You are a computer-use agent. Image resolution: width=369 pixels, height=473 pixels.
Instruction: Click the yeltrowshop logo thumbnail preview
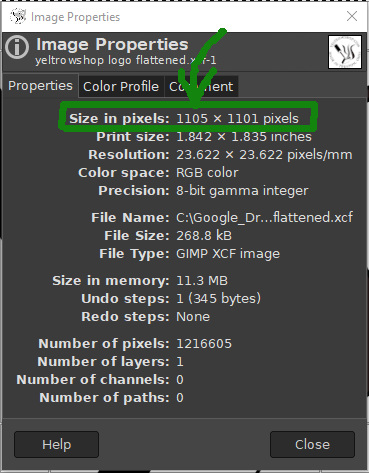[345, 52]
